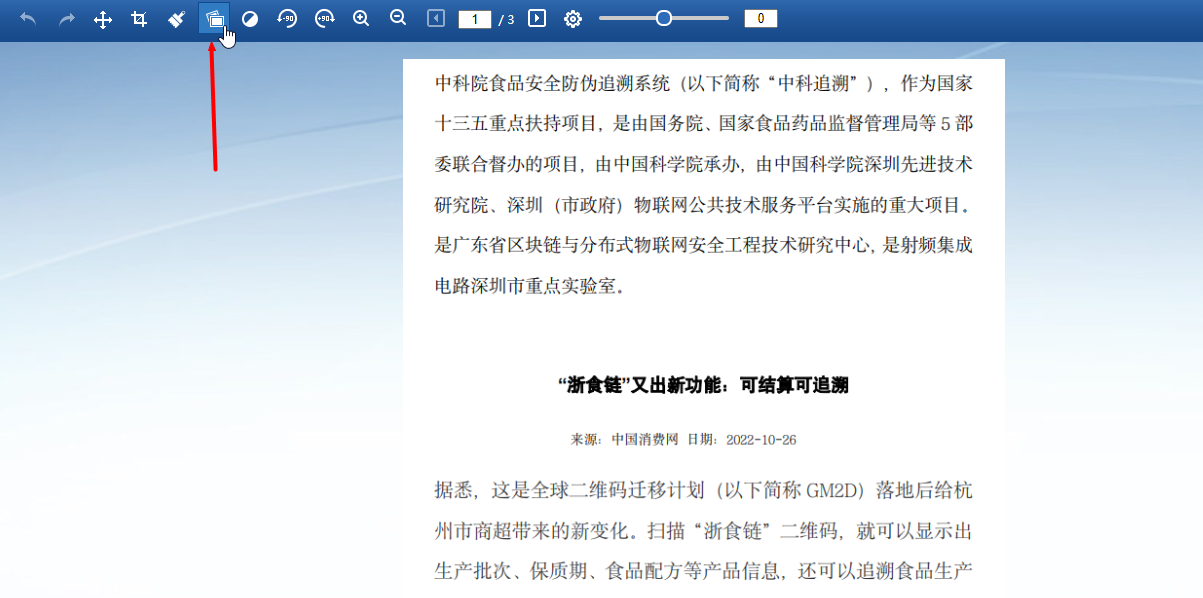The width and height of the screenshot is (1203, 598).
Task: Select the crop tool
Action: pyautogui.click(x=140, y=19)
